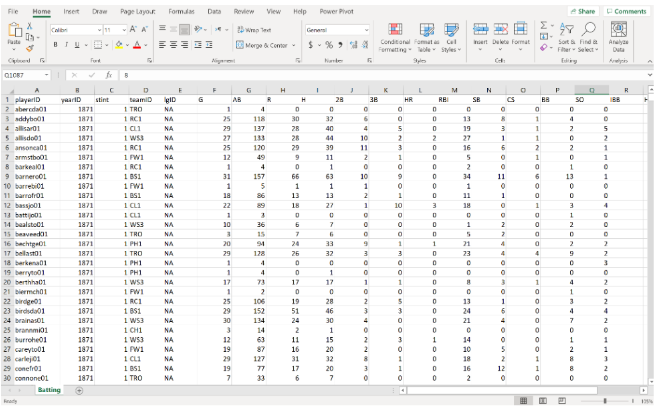Click the Borders icon
This screenshot has height=407, width=665.
point(98,45)
